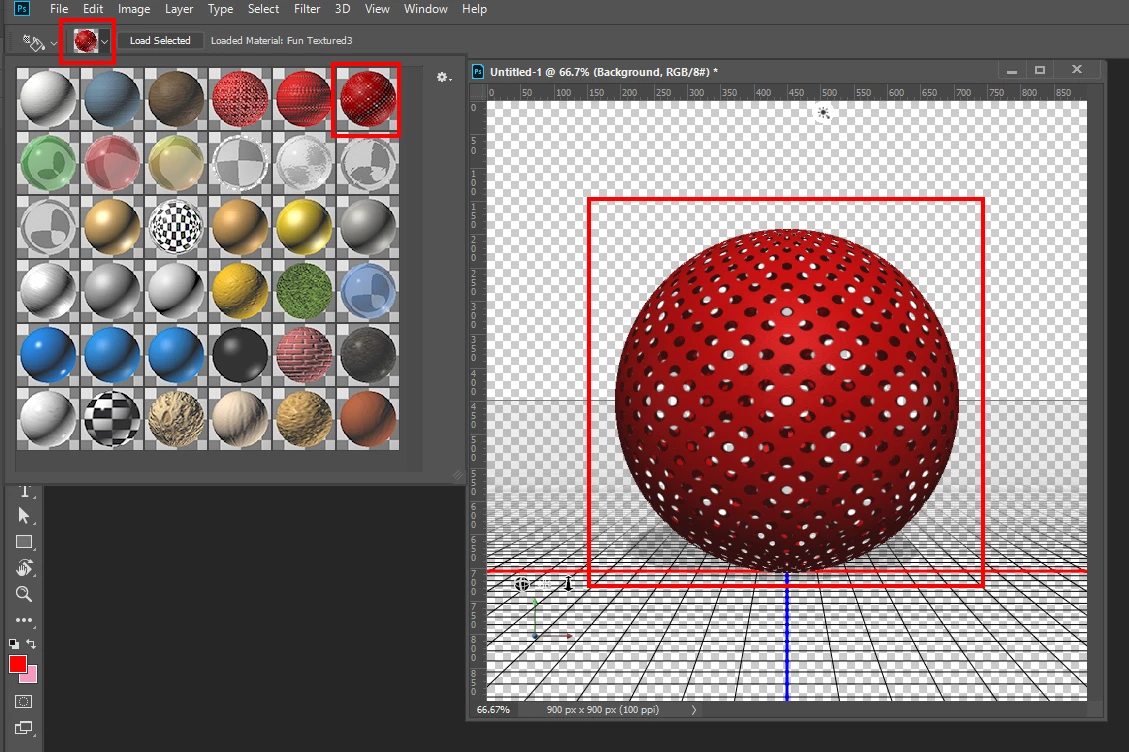Reset to default foreground and background colors
Screen dimensions: 1129x752
(x=14, y=644)
